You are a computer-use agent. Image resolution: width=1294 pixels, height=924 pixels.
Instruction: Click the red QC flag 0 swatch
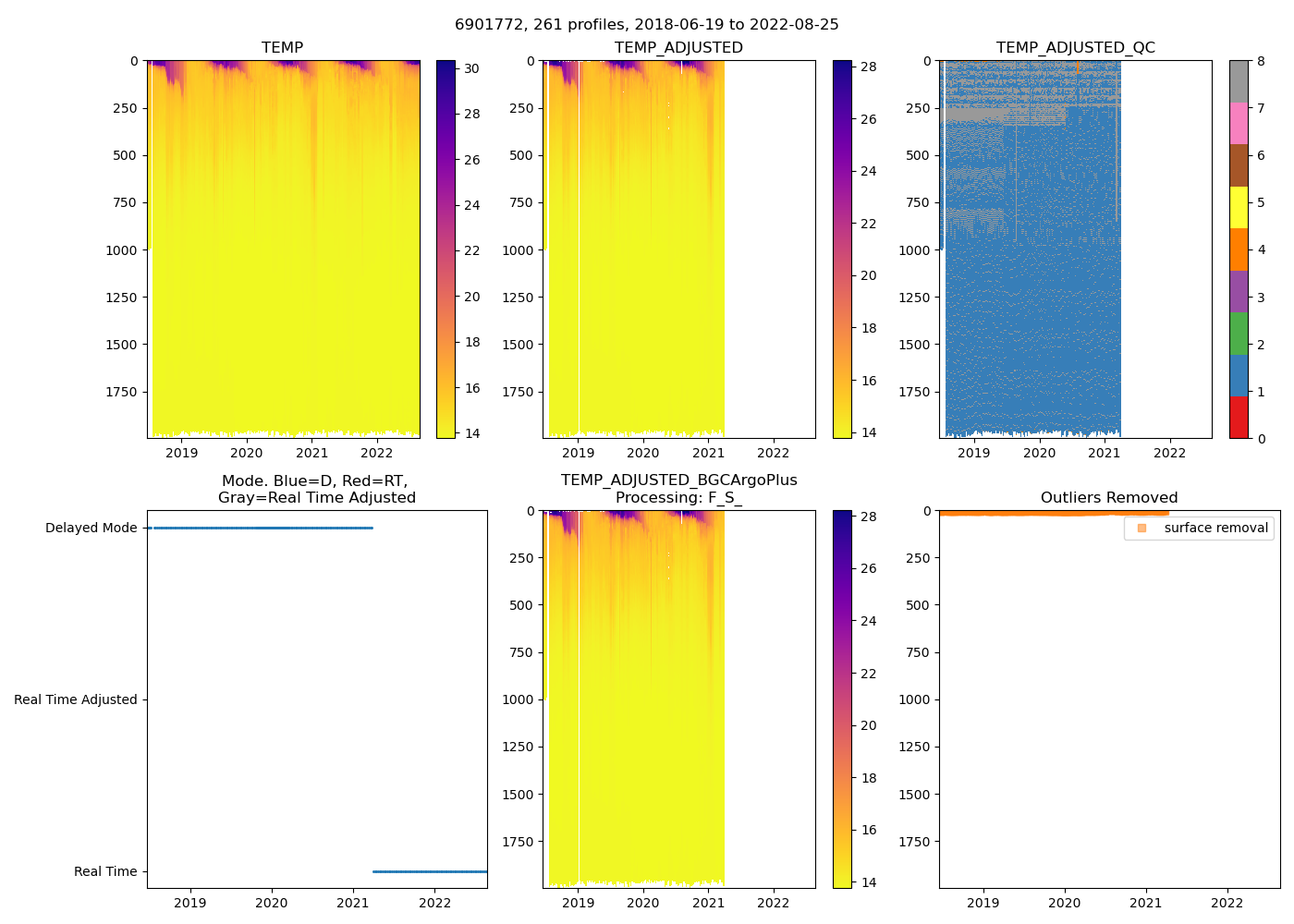pyautogui.click(x=1239, y=418)
